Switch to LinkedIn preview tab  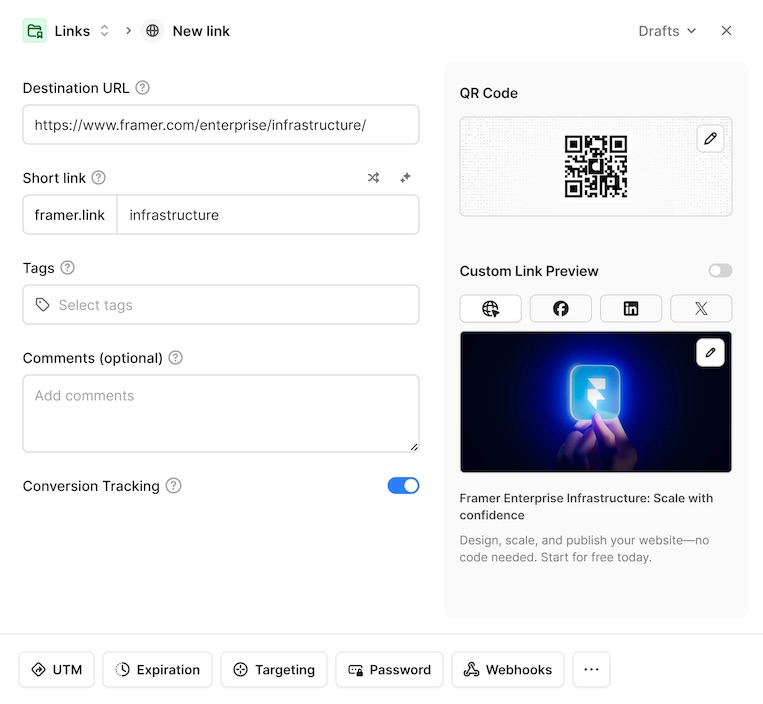631,309
